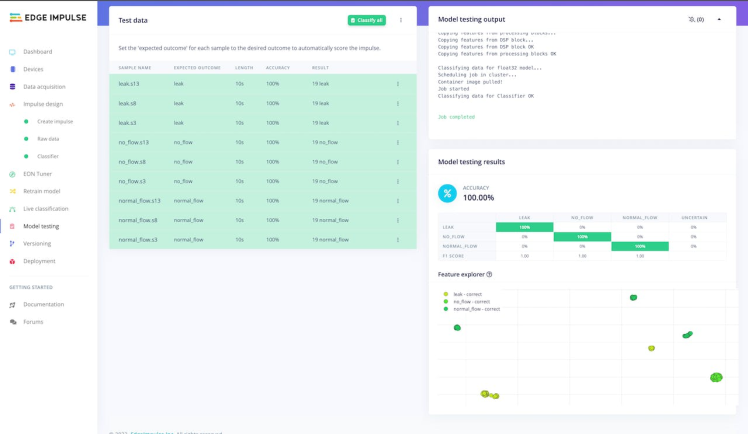The image size is (748, 434).
Task: Click the SAMPLE NAME column header
Action: (135, 68)
